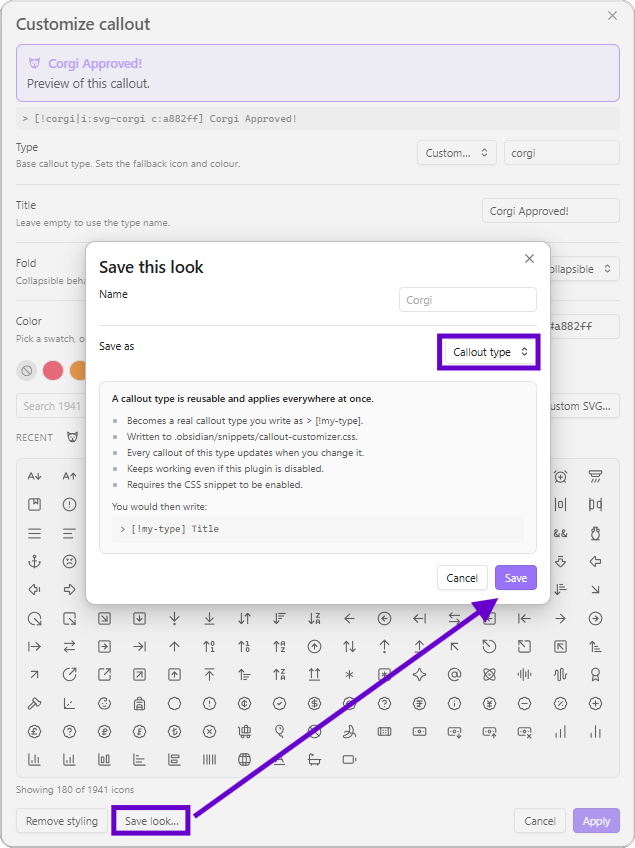This screenshot has width=635, height=848.
Task: Select the A arrow-down icon
Action: [35, 476]
